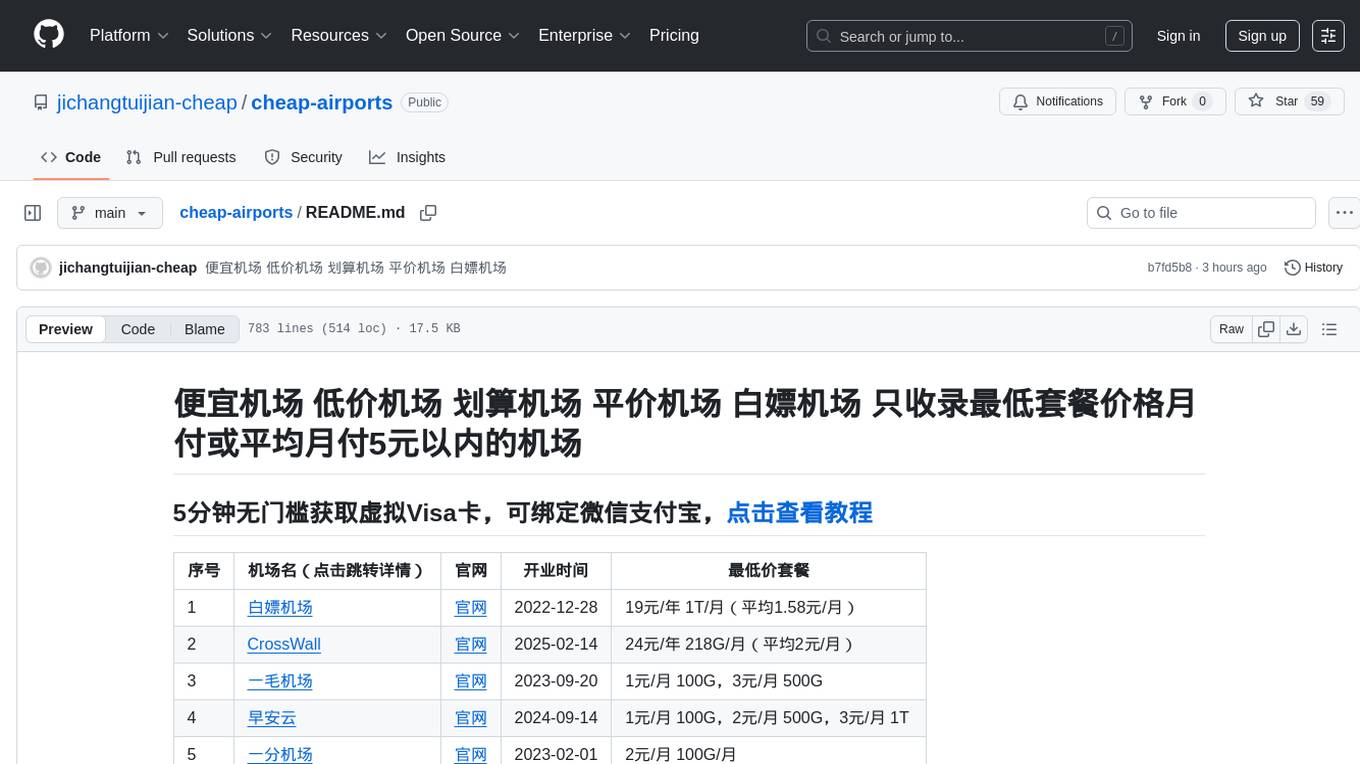
Task: Open the Code tab
Action: [x=71, y=157]
